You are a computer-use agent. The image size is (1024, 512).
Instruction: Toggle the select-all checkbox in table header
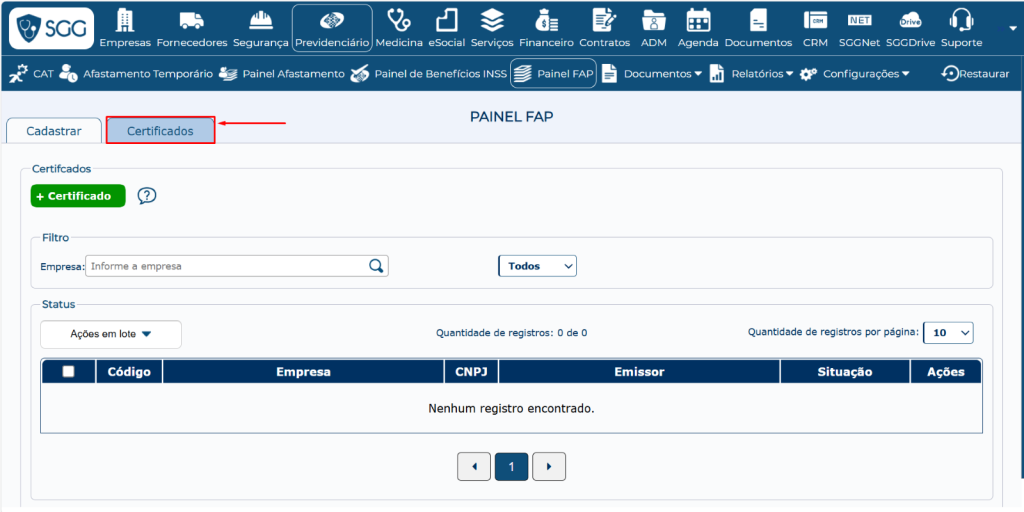(x=68, y=372)
